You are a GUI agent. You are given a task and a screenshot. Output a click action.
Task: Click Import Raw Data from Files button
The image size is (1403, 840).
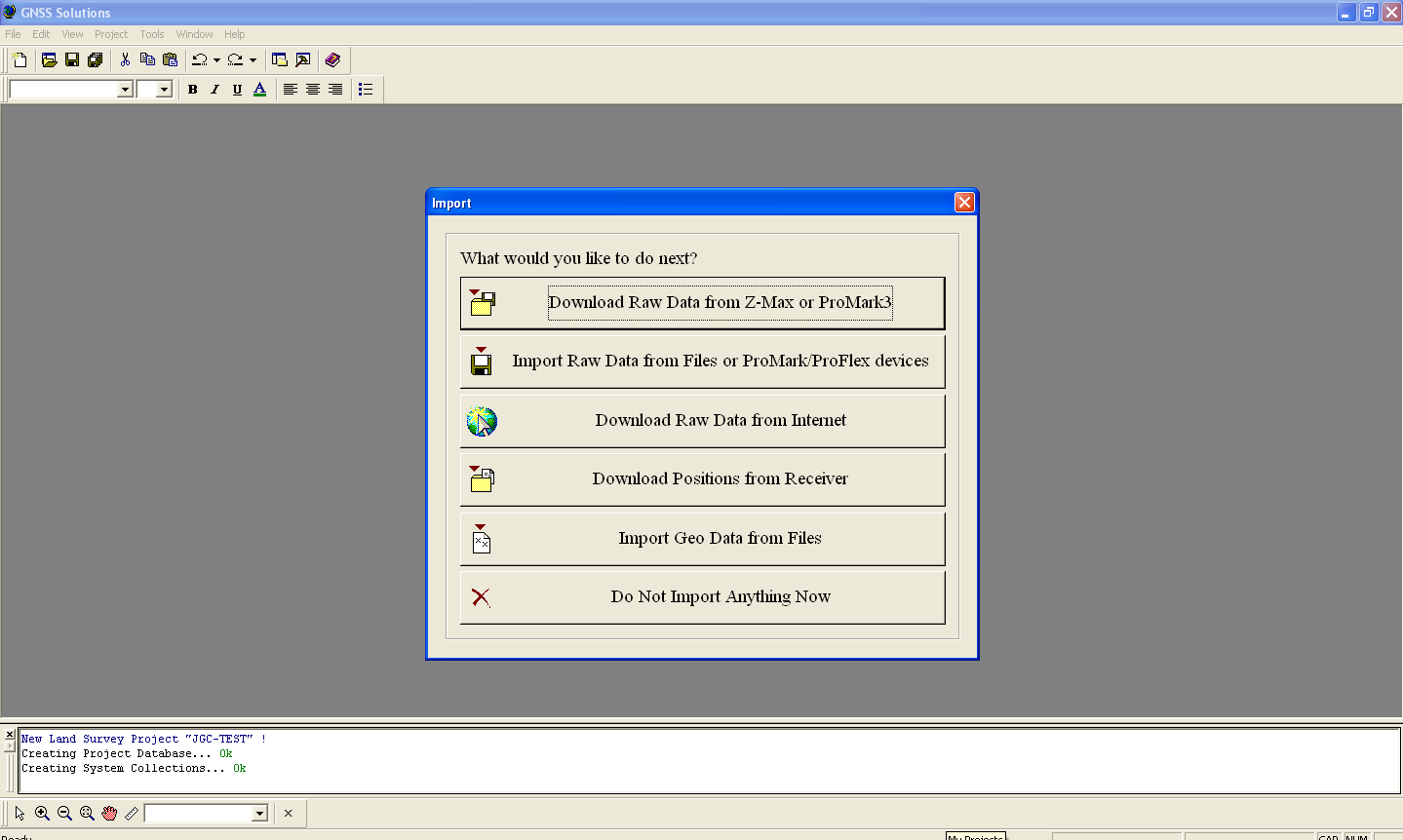click(702, 362)
